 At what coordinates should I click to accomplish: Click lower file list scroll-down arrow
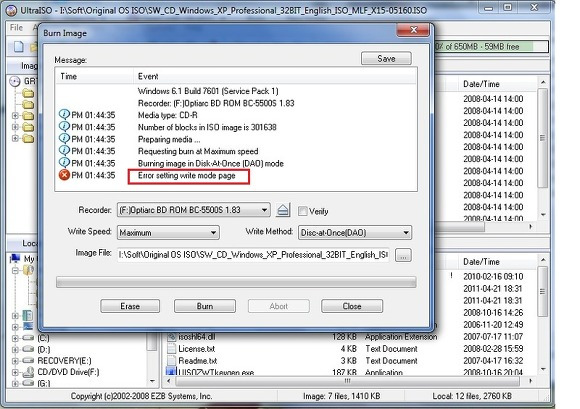point(543,369)
